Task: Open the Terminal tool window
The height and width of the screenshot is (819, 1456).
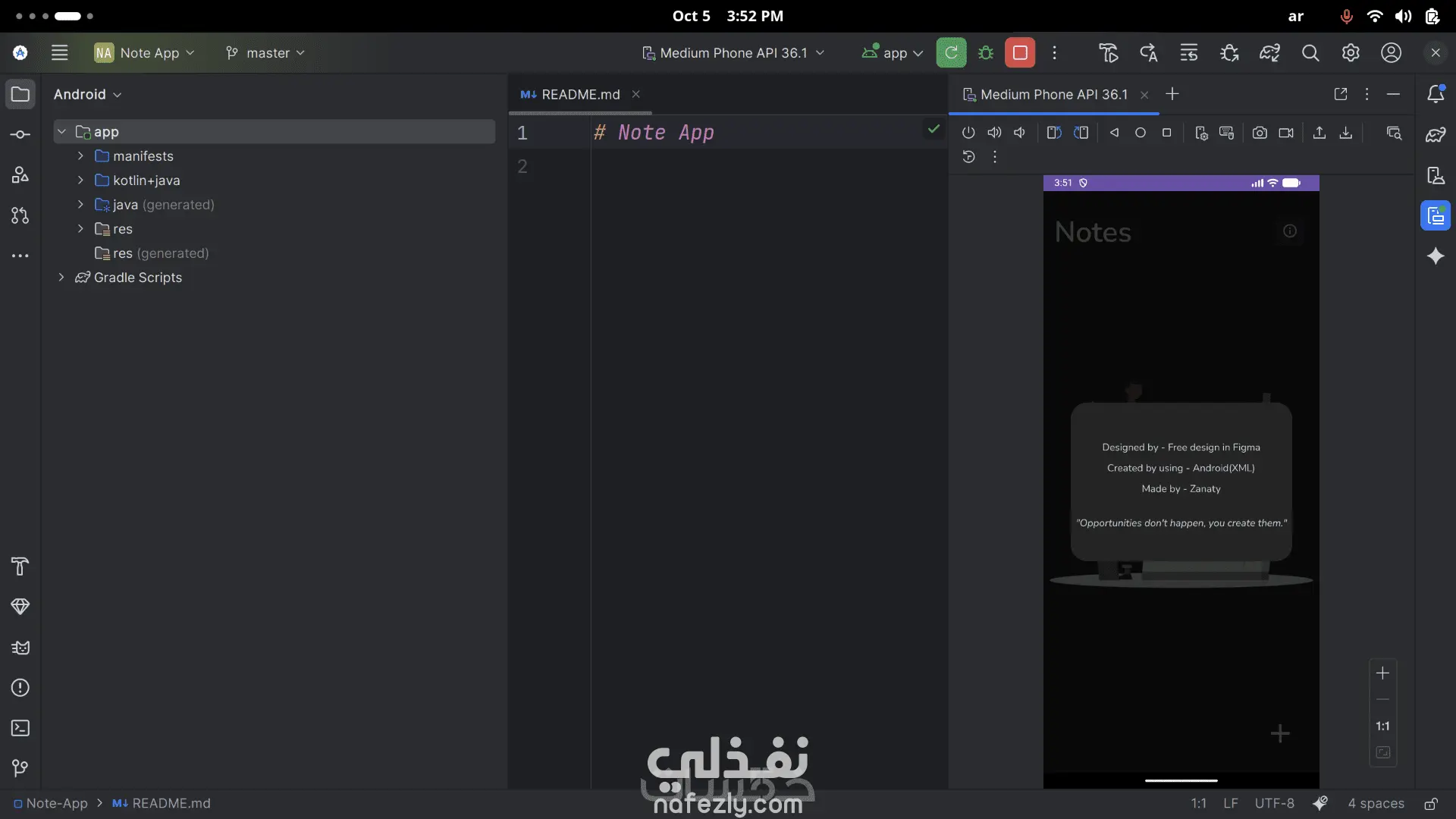Action: [20, 728]
